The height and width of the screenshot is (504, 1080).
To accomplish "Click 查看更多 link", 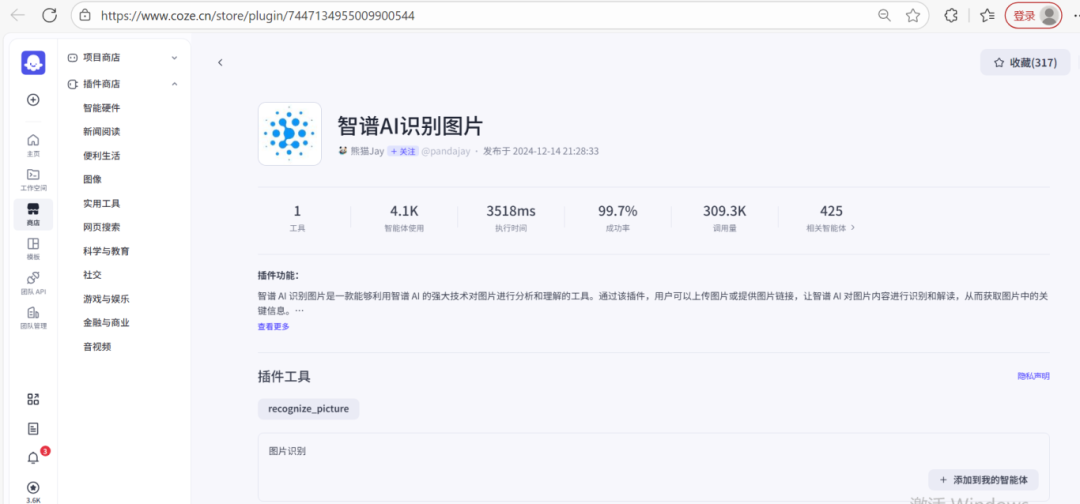I will (x=273, y=326).
